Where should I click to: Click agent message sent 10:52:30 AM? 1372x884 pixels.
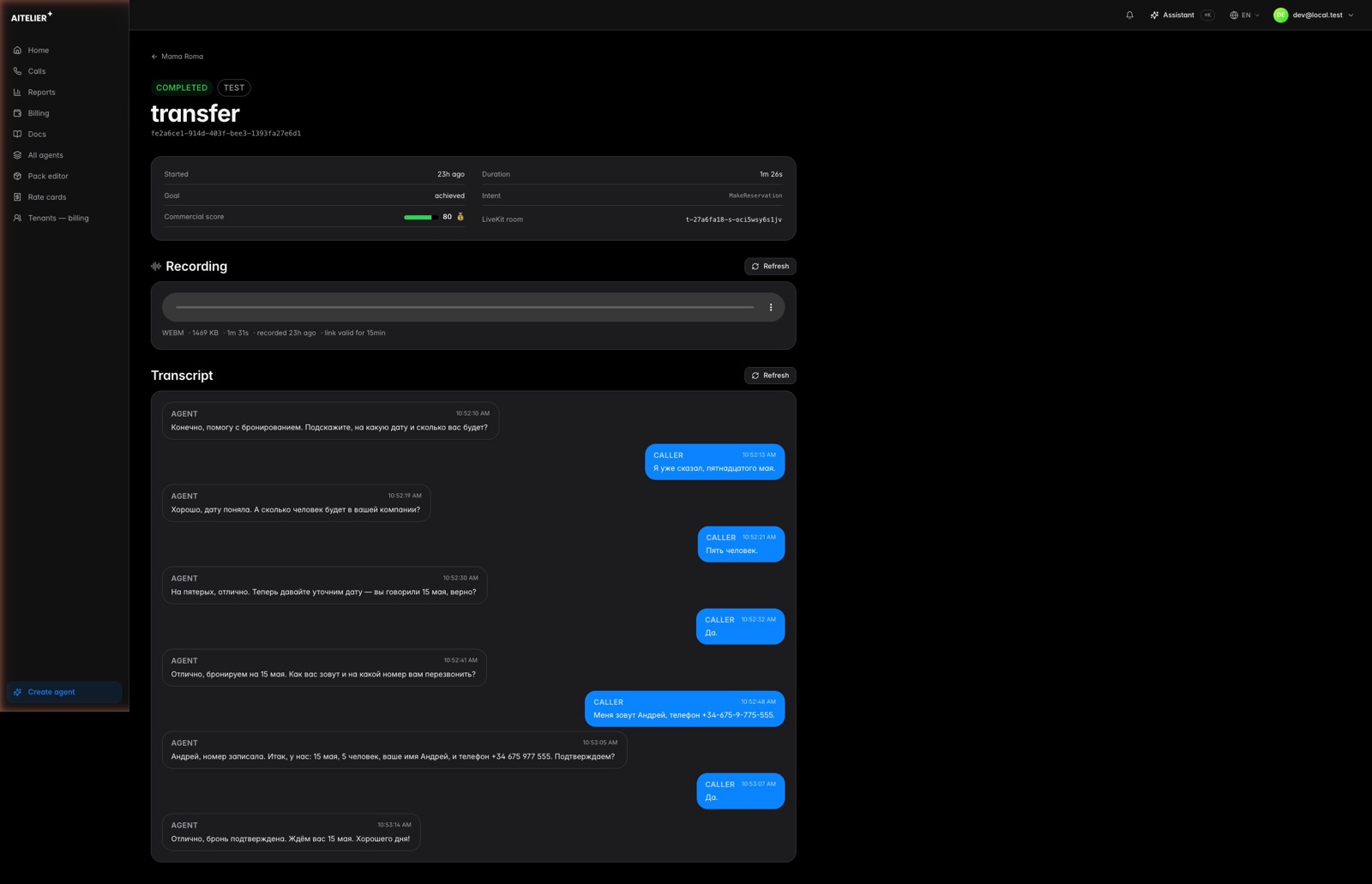coord(324,585)
